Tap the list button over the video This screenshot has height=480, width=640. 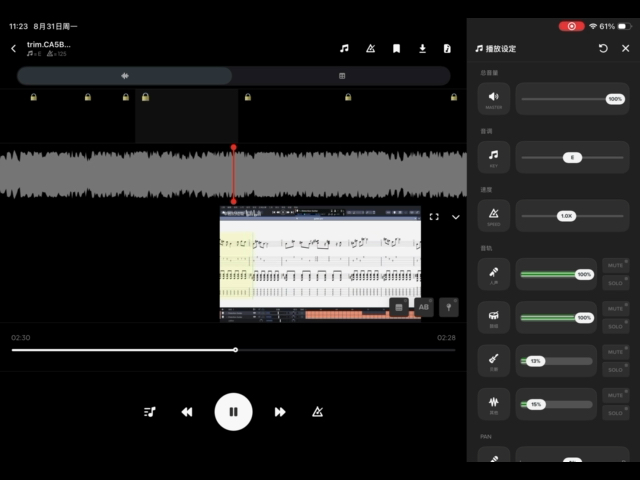coord(399,307)
